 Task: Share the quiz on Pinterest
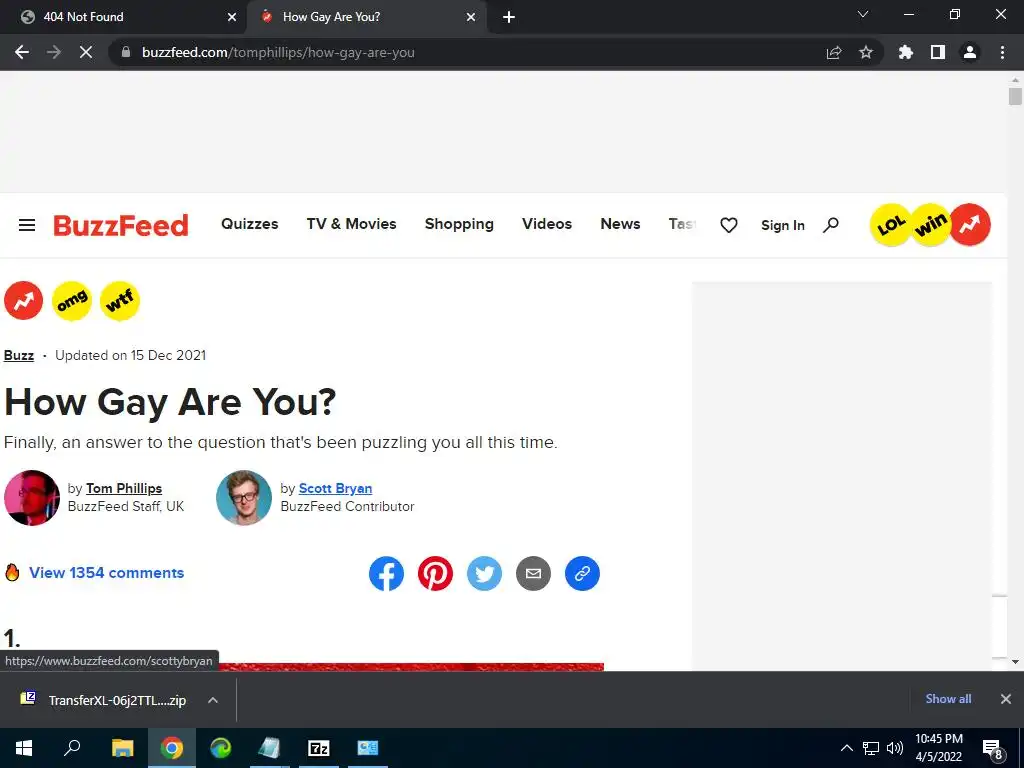(x=436, y=573)
